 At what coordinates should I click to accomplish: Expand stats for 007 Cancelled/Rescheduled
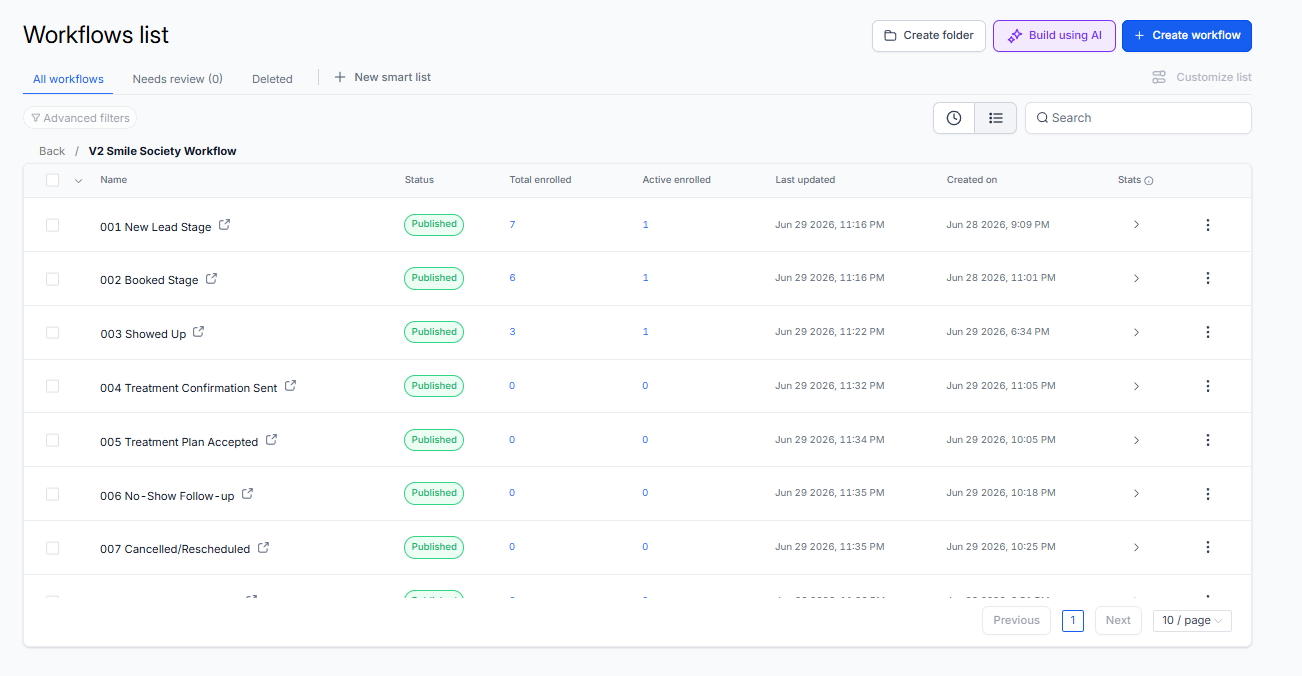tap(1136, 548)
